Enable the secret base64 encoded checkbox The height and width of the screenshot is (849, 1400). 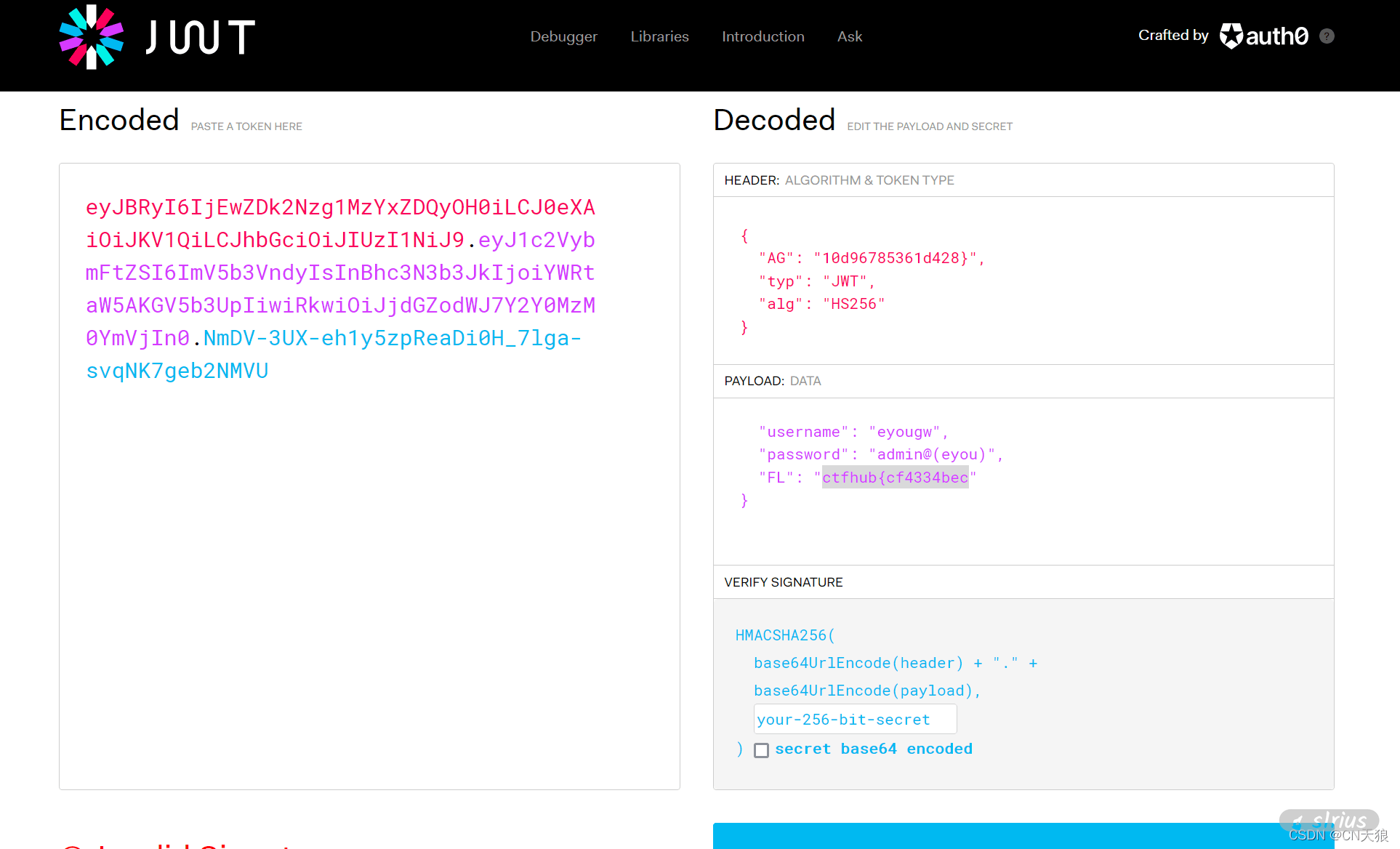point(761,750)
